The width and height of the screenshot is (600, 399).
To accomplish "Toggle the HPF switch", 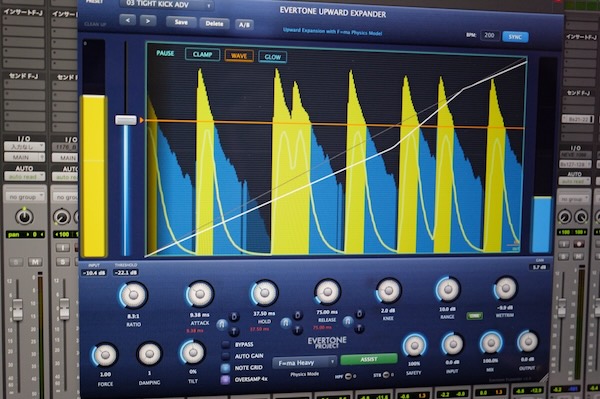I will click(348, 376).
